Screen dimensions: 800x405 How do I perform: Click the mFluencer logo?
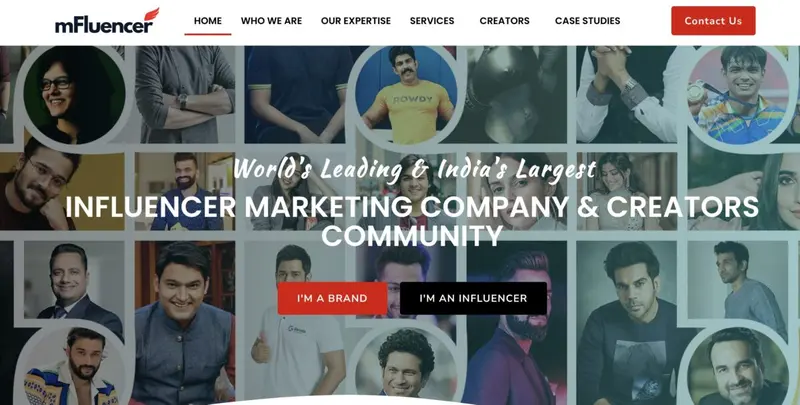click(107, 21)
